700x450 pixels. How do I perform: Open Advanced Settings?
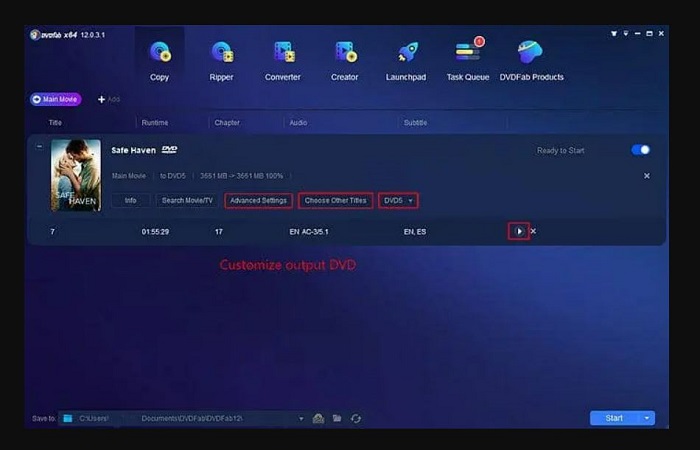(258, 200)
